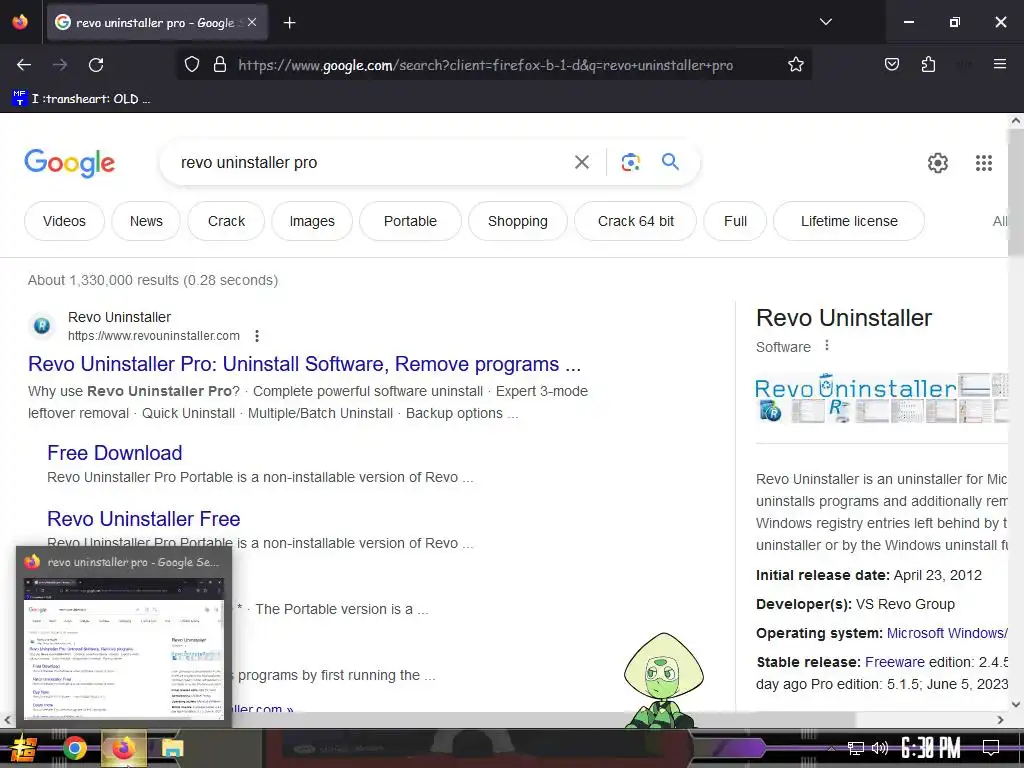This screenshot has width=1024, height=768.
Task: Submit search with the magnifier icon
Action: [670, 161]
